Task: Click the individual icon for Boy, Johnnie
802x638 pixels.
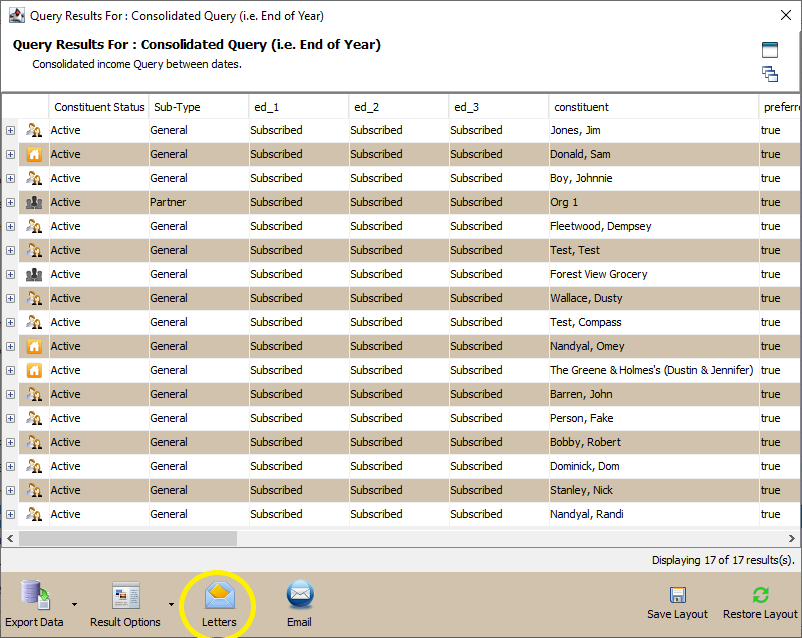Action: tap(34, 179)
